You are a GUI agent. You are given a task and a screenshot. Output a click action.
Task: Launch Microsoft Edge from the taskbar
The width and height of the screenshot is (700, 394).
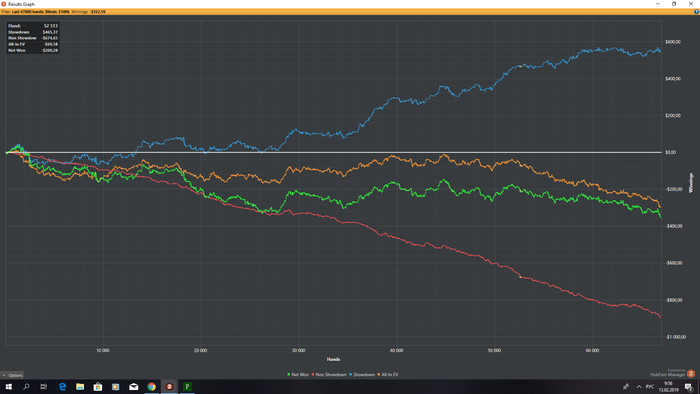[x=62, y=387]
